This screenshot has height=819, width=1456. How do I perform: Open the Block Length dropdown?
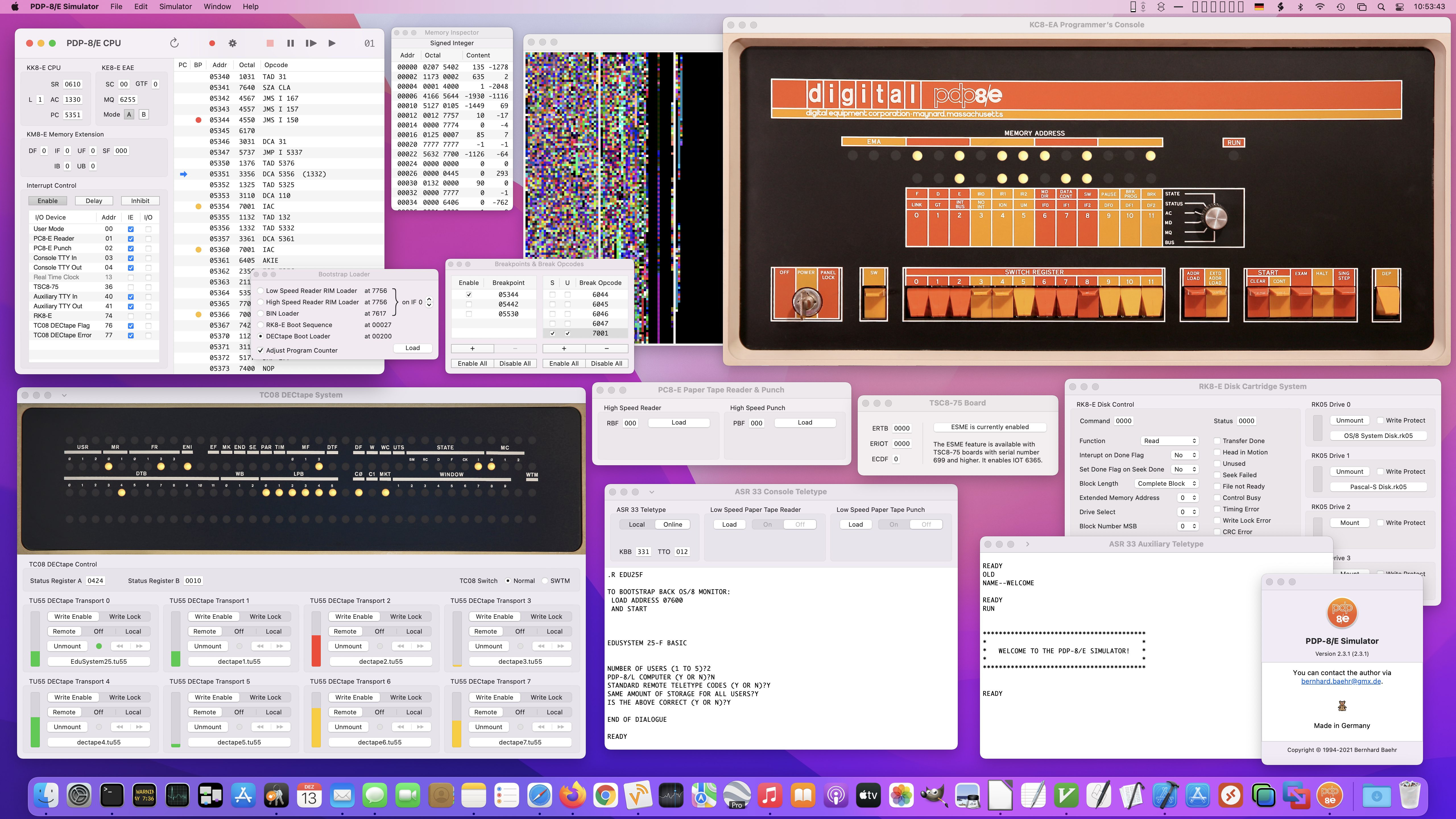point(1167,483)
